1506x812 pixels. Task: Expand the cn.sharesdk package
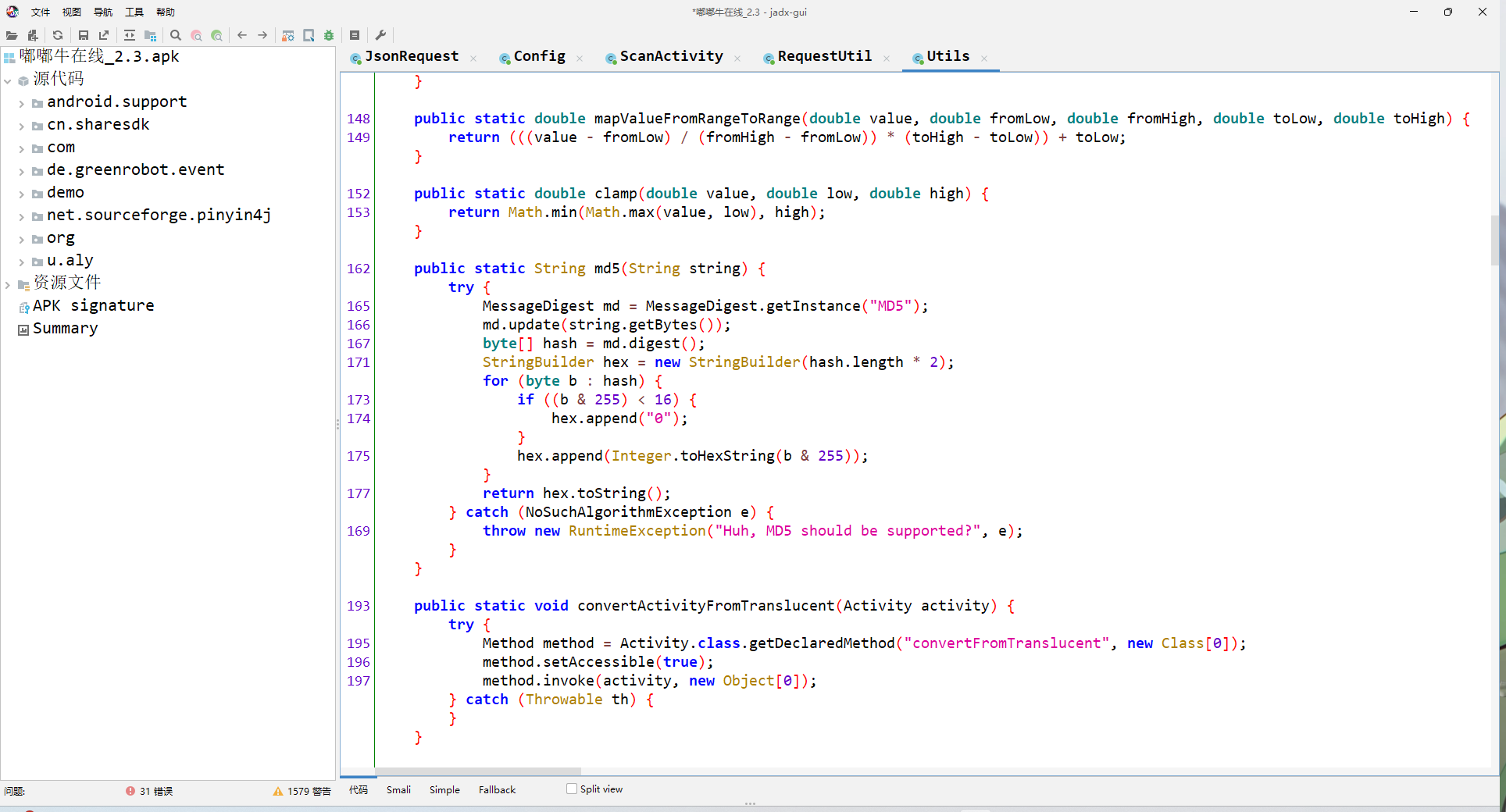point(22,126)
